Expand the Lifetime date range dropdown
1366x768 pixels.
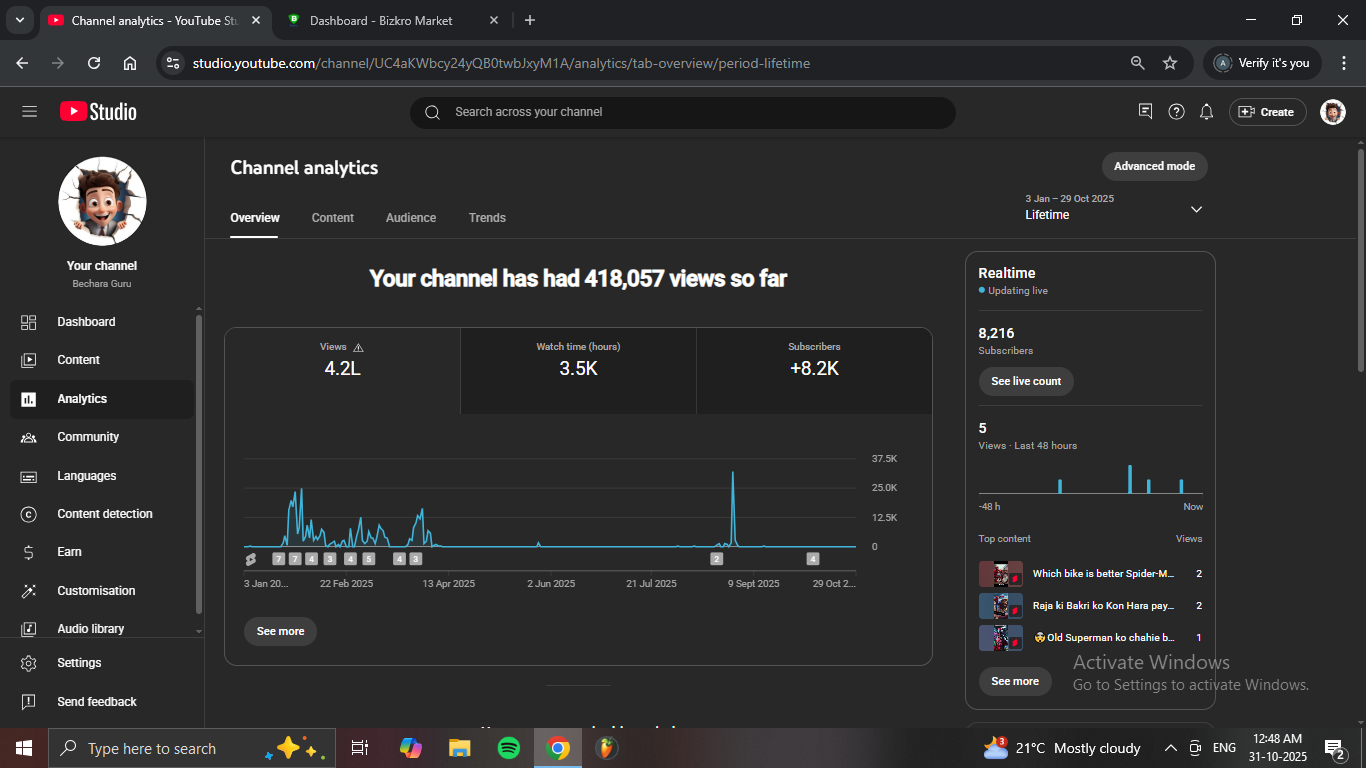1196,209
